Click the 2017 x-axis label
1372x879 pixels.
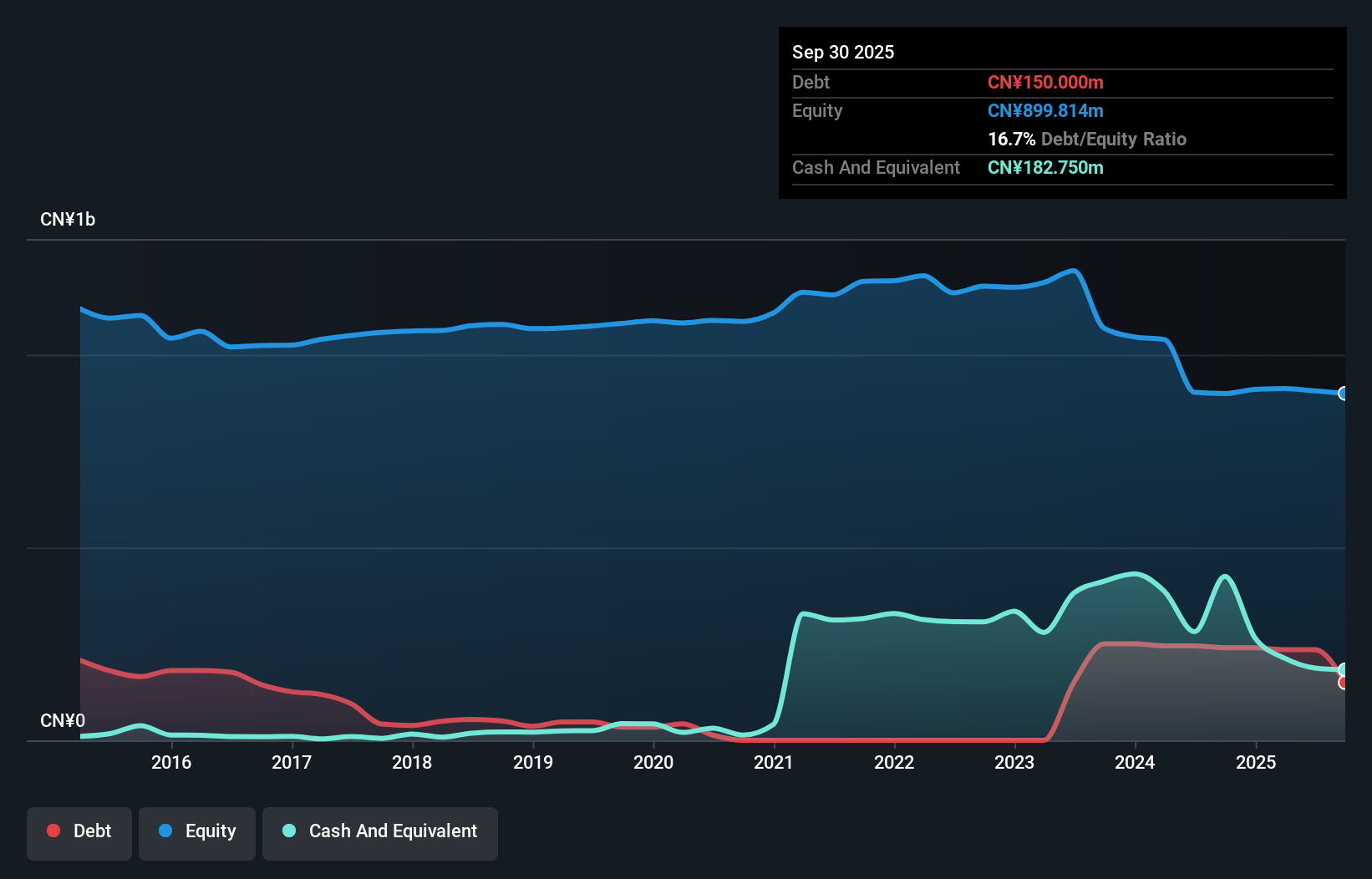292,762
